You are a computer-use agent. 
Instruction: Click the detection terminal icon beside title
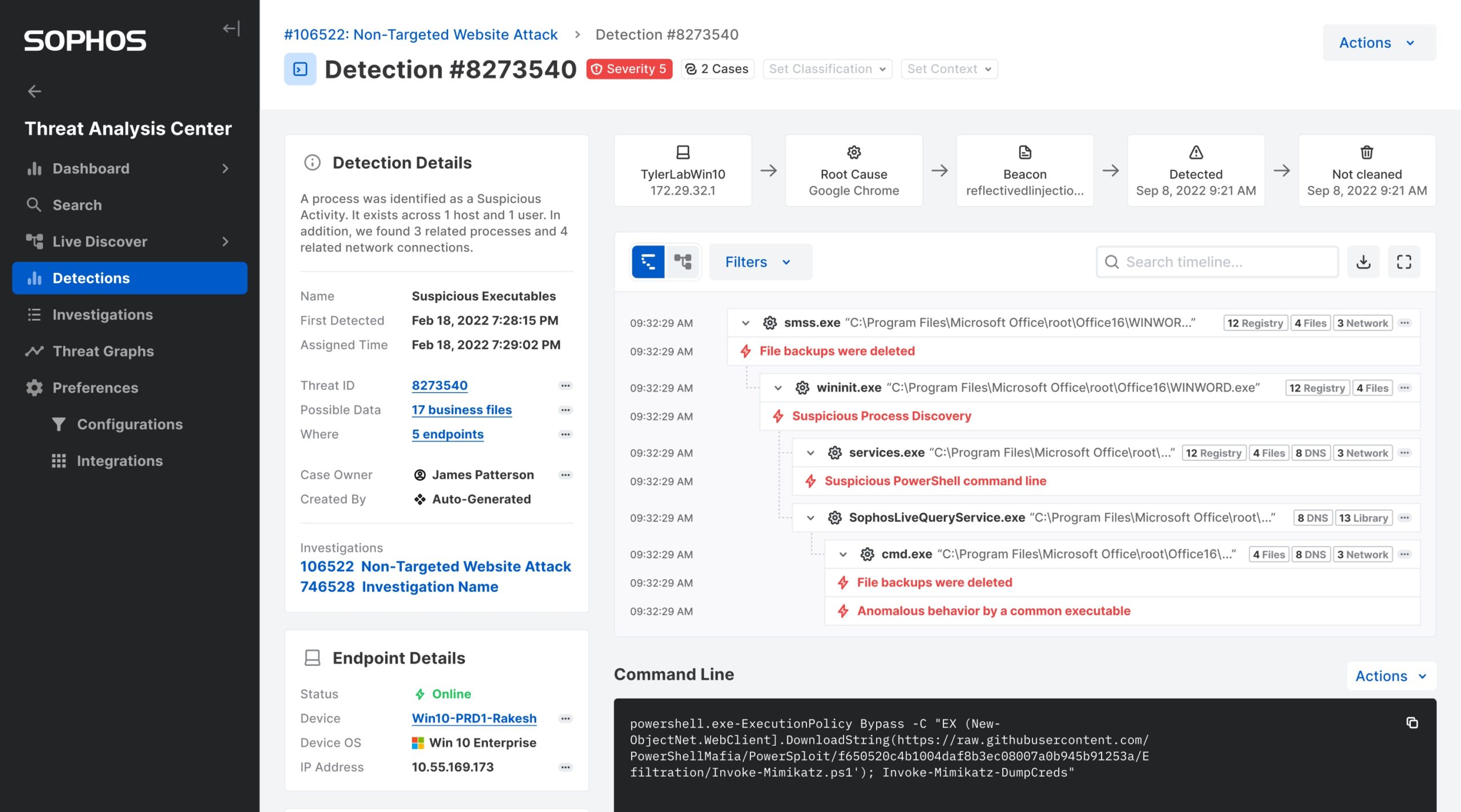[x=300, y=70]
